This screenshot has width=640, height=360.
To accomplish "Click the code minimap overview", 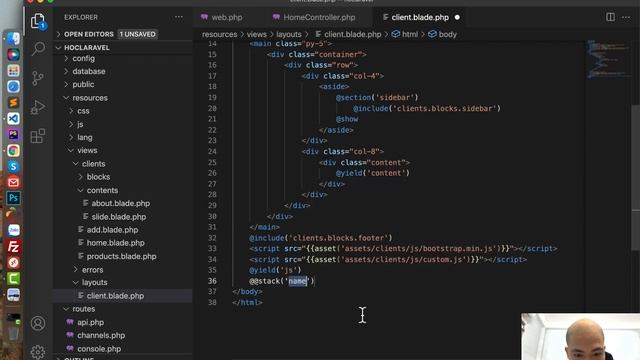I will click(x=608, y=59).
